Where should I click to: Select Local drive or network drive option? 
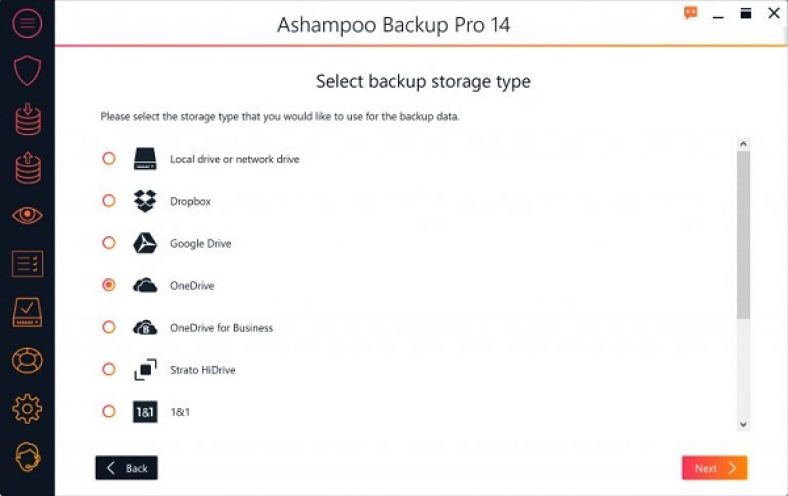(x=109, y=159)
